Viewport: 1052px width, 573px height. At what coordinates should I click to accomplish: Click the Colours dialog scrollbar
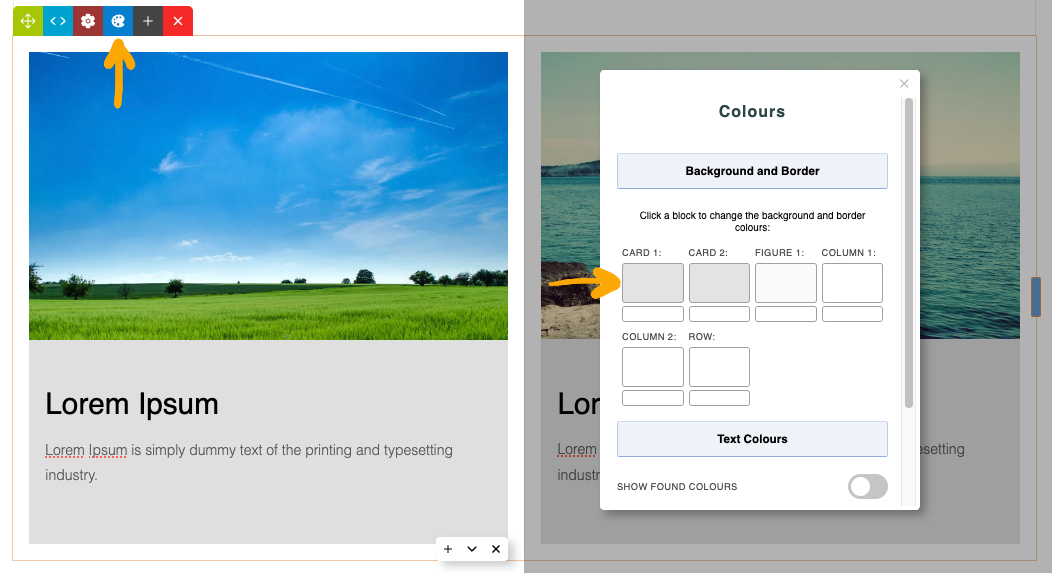point(909,250)
